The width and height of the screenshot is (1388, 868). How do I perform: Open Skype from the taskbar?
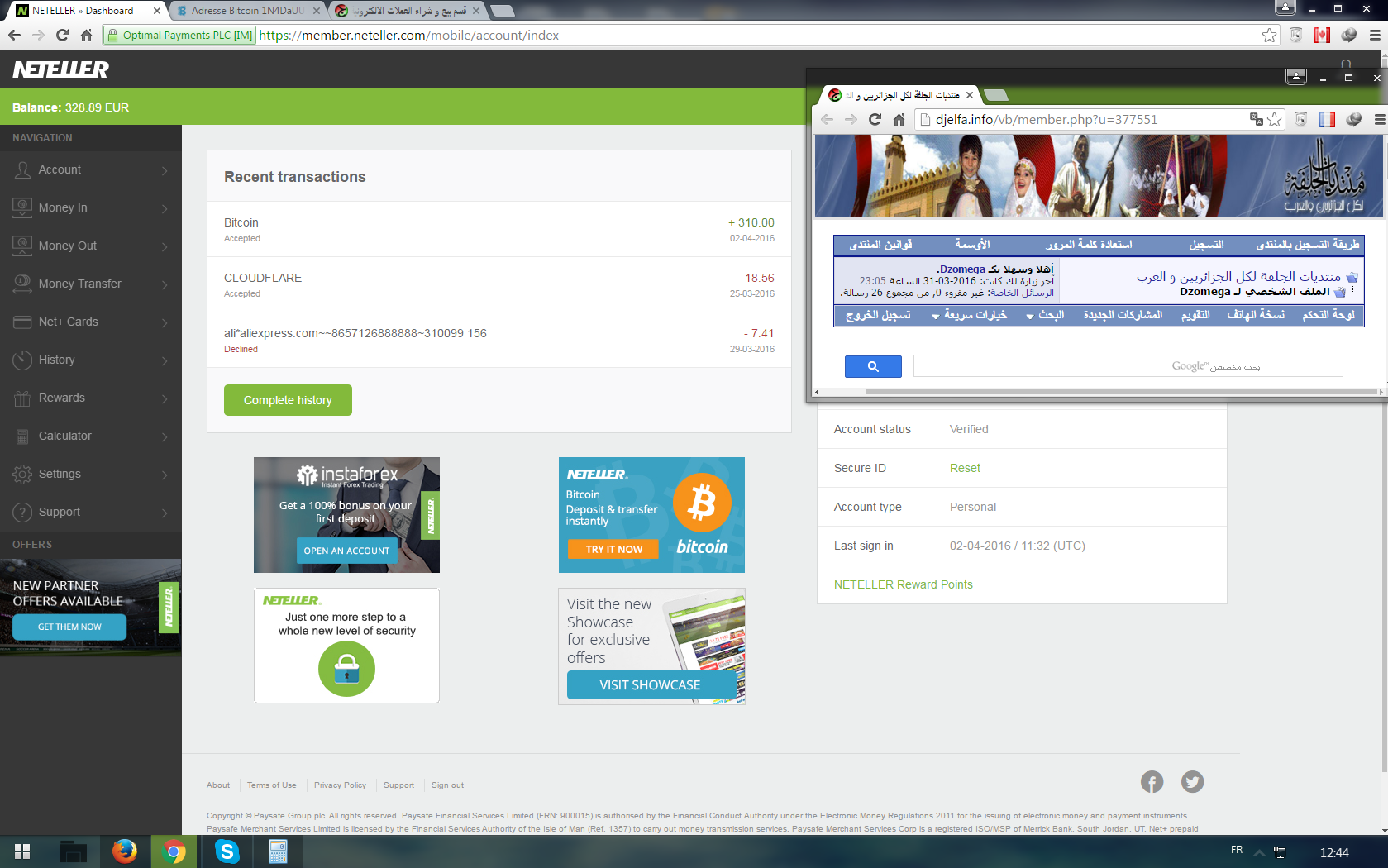(x=227, y=851)
